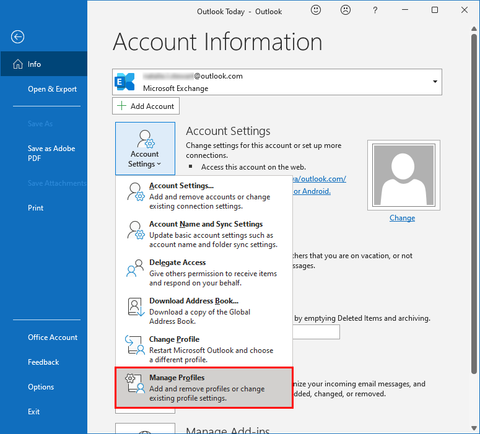
Task: Open Outlook Options
Action: coord(41,387)
